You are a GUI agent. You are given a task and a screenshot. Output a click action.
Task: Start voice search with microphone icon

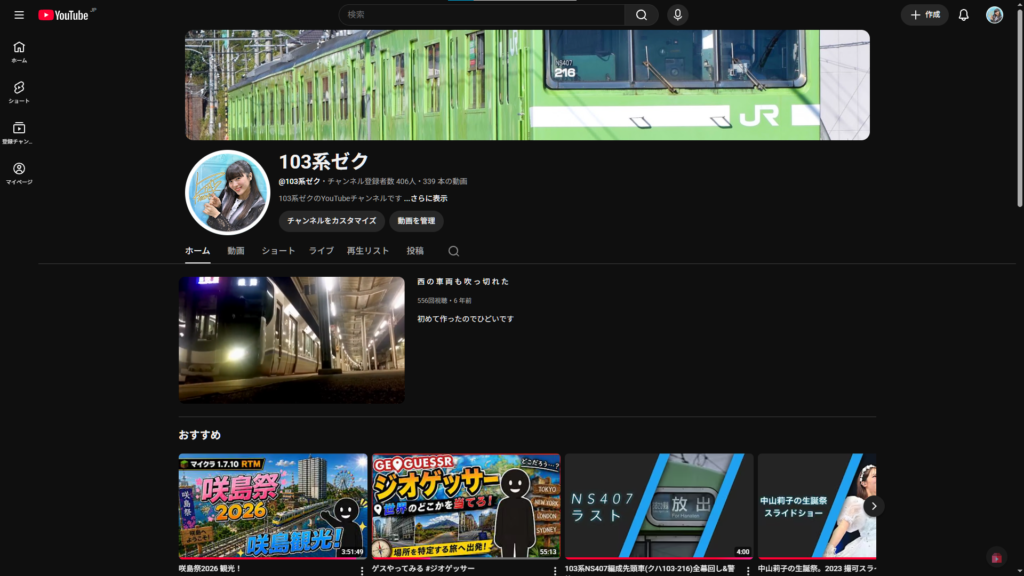[677, 15]
